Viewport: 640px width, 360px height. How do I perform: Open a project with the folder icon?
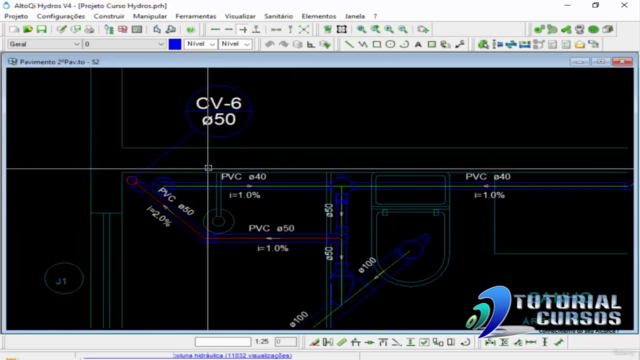28,29
